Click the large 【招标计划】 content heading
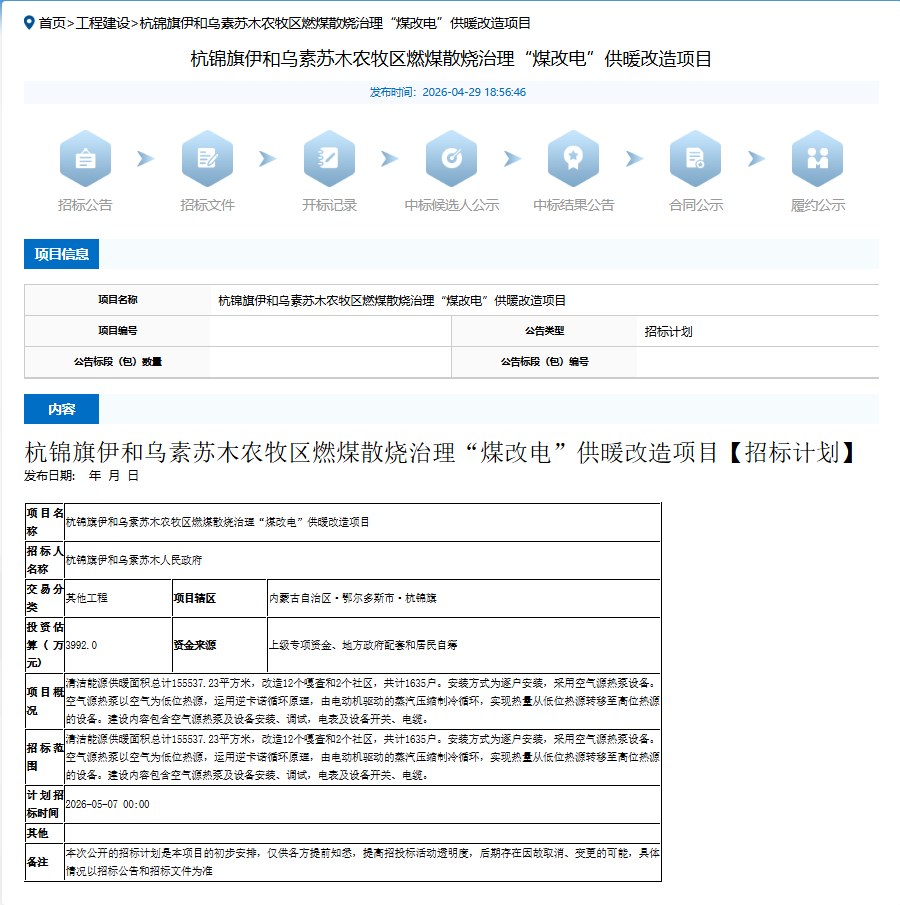 pyautogui.click(x=442, y=452)
